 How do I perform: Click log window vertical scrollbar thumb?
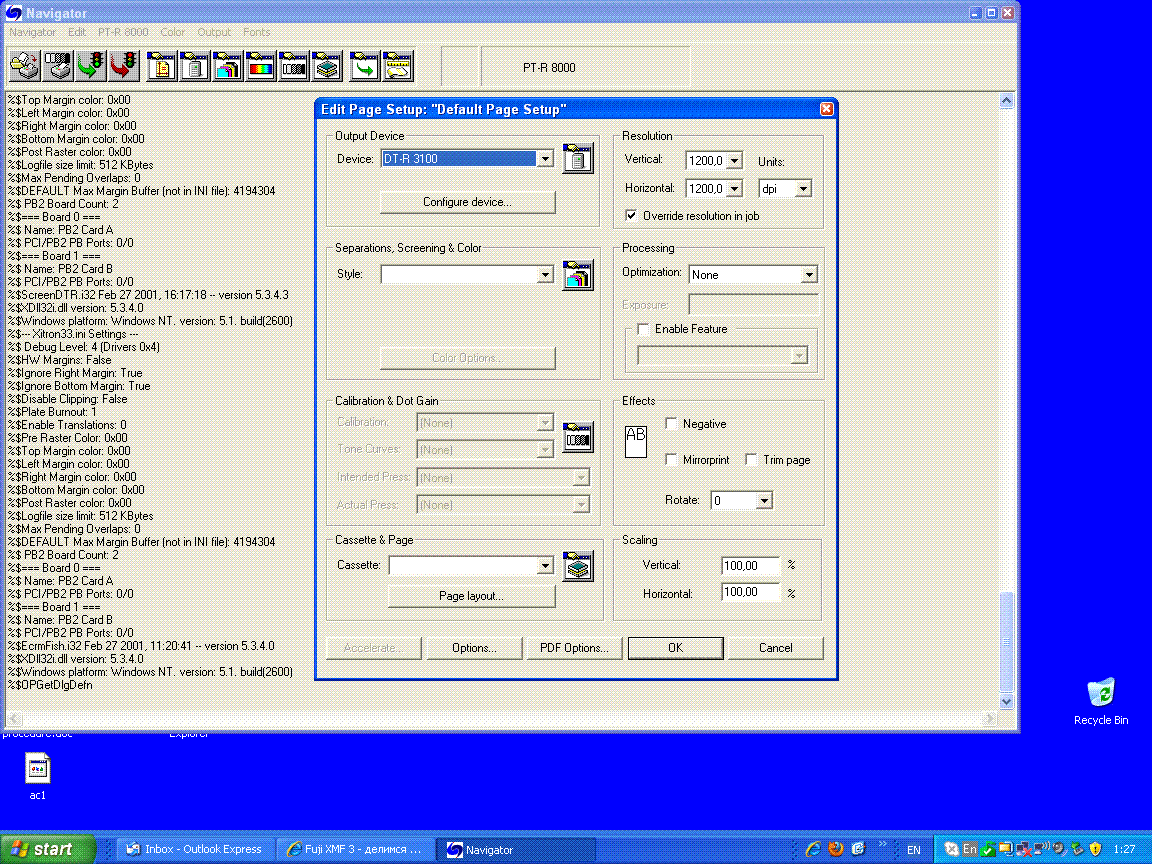click(x=1007, y=641)
